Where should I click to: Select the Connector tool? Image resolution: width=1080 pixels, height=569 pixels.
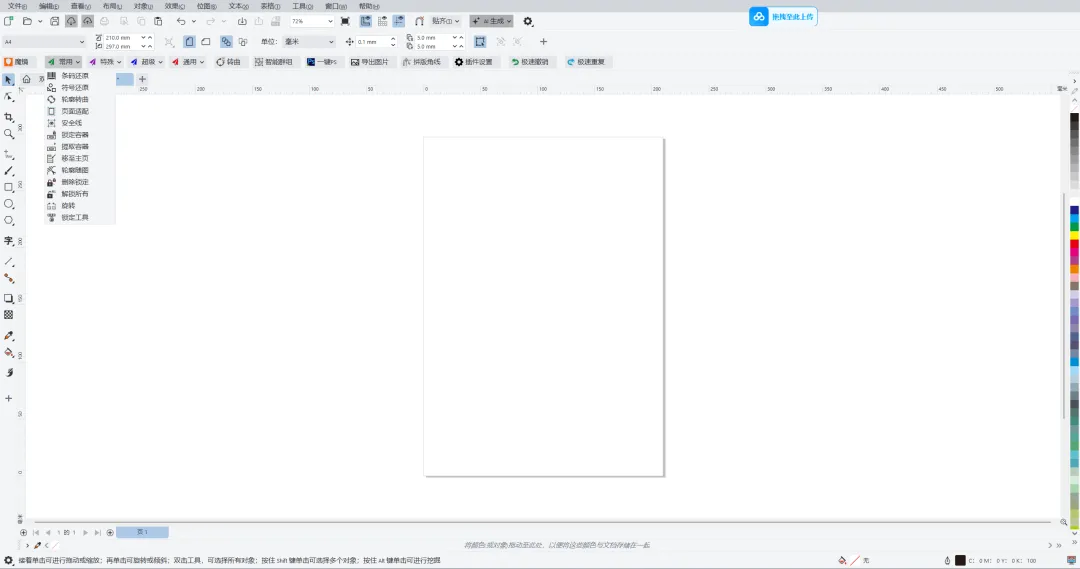(x=8, y=278)
